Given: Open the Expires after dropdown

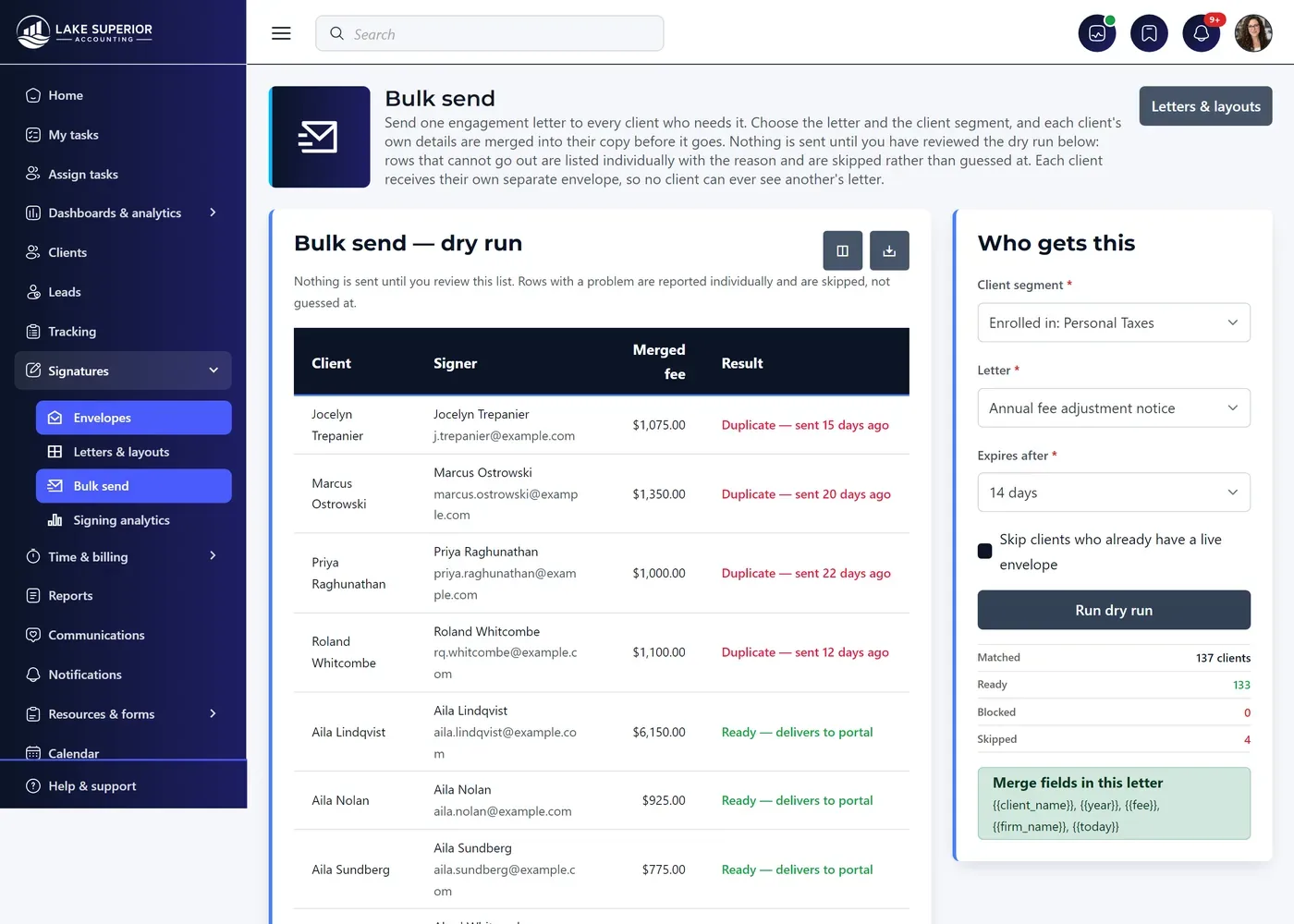Looking at the screenshot, I should point(1114,492).
